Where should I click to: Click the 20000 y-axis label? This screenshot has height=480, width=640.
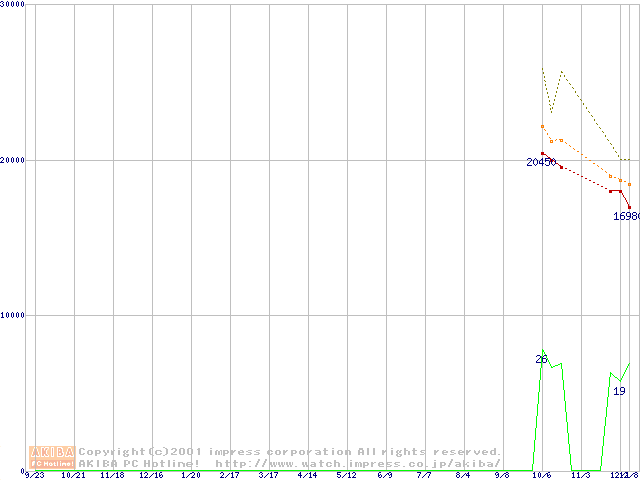click(x=14, y=160)
